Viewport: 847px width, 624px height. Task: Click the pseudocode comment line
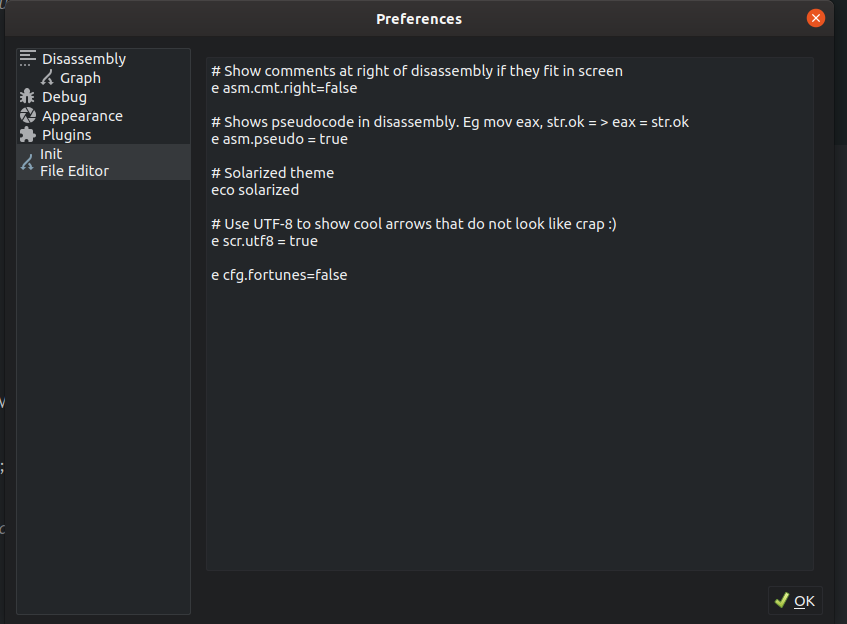coord(450,122)
